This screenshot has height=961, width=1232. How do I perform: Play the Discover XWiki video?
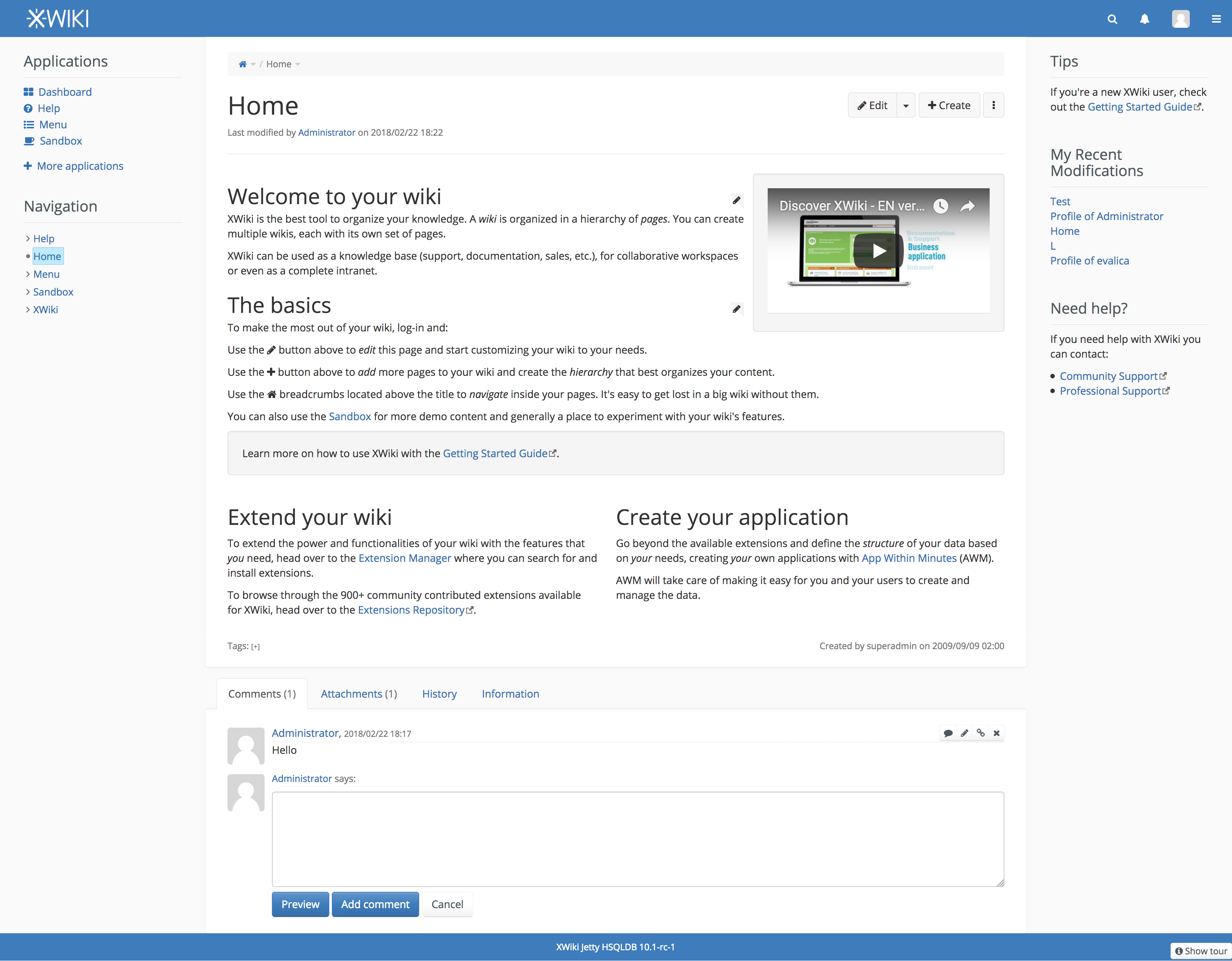tap(878, 250)
